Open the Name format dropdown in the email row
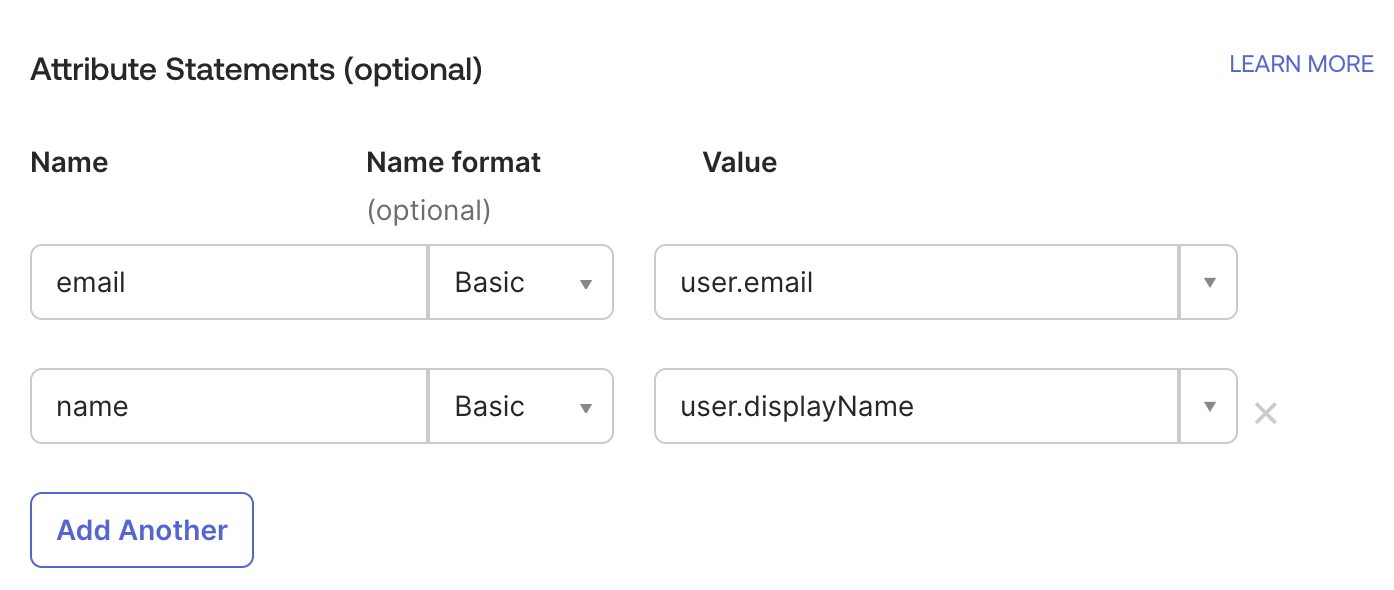The height and width of the screenshot is (590, 1394). [520, 282]
